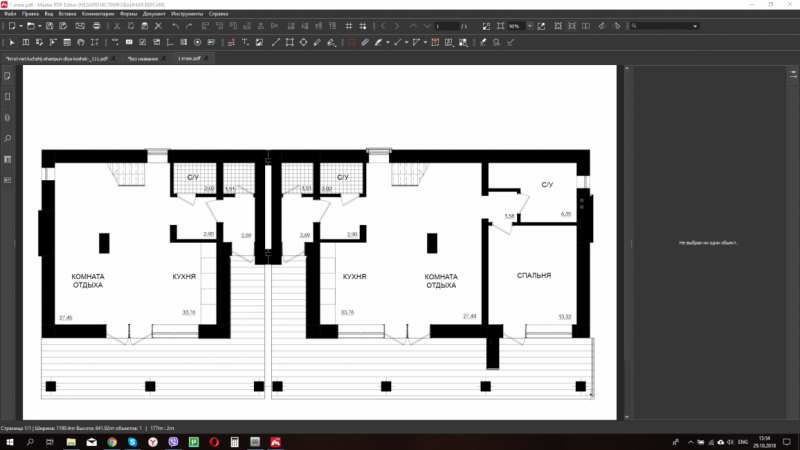The width and height of the screenshot is (800, 450).
Task: Open the Search side panel
Action: [7, 139]
